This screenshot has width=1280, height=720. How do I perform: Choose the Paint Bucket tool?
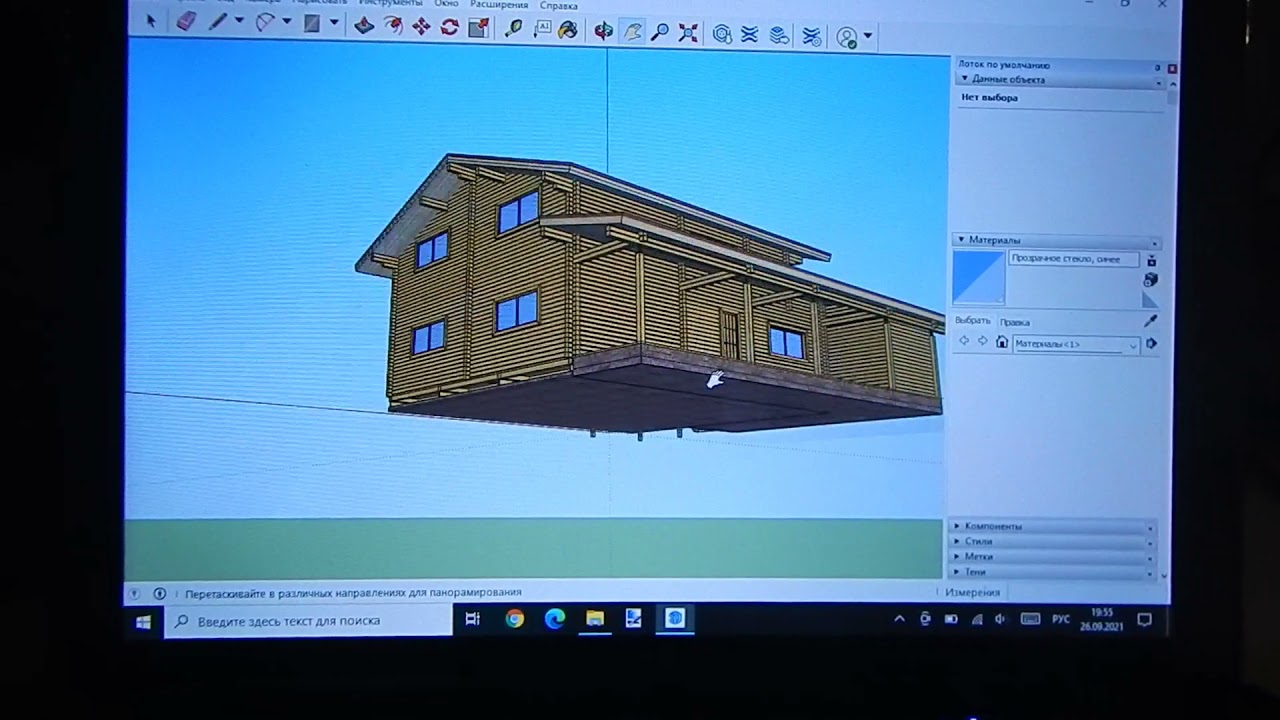coord(567,30)
